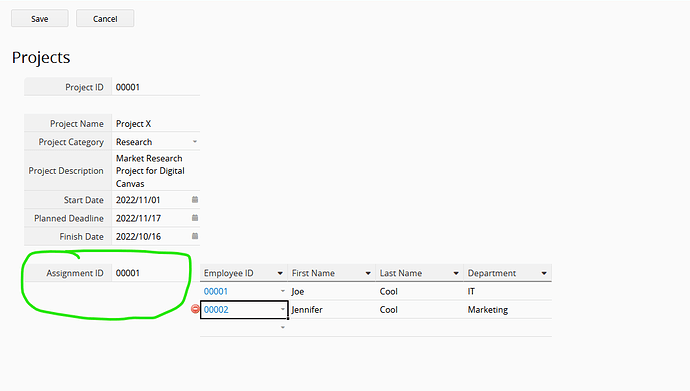Click the 'Assignment ID' label

pyautogui.click(x=75, y=273)
